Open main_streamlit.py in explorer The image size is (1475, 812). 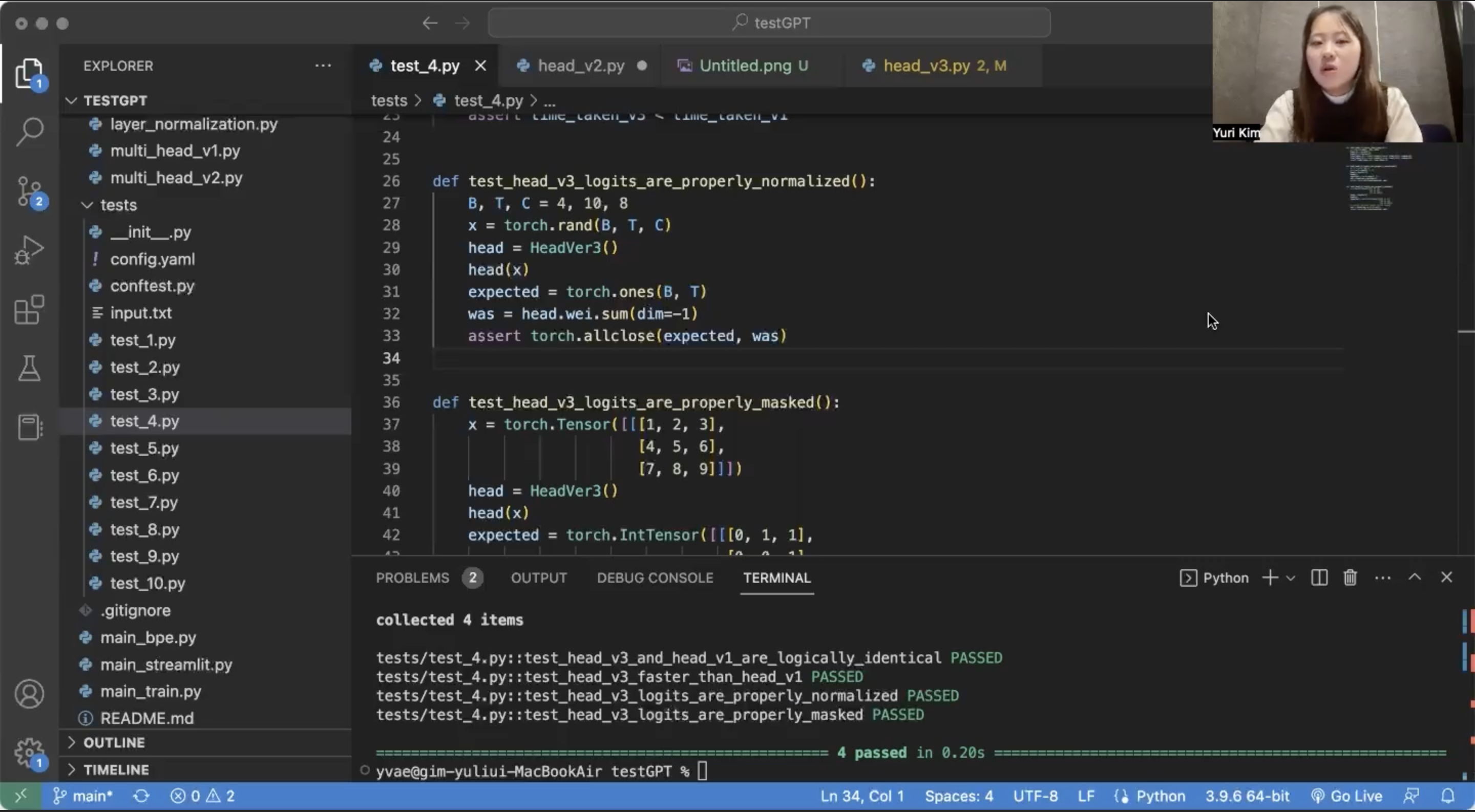pyautogui.click(x=206, y=665)
